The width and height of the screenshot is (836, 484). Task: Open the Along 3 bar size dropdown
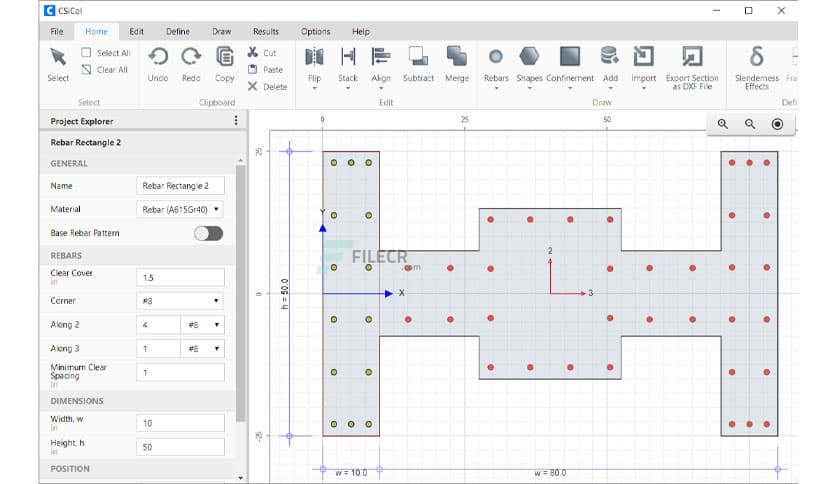[x=203, y=349]
